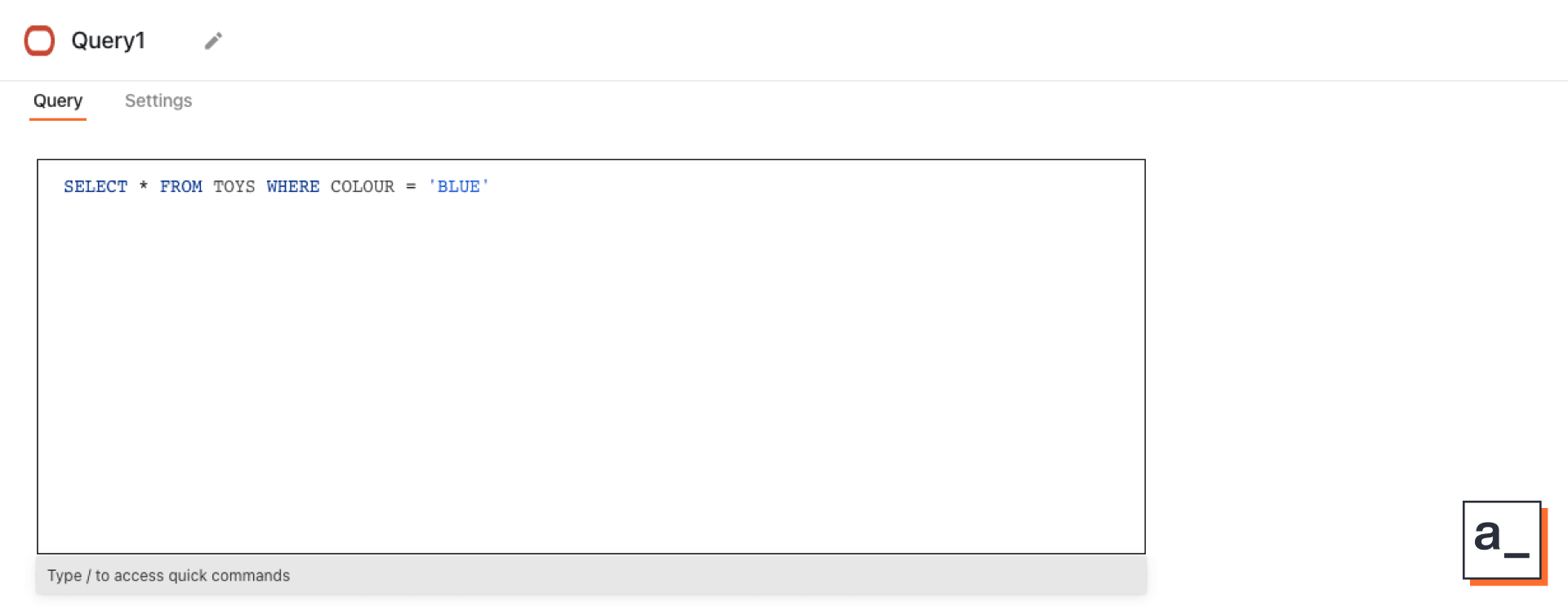Image resolution: width=1568 pixels, height=606 pixels.
Task: Select the SELECT keyword in the SQL editor
Action: click(96, 186)
